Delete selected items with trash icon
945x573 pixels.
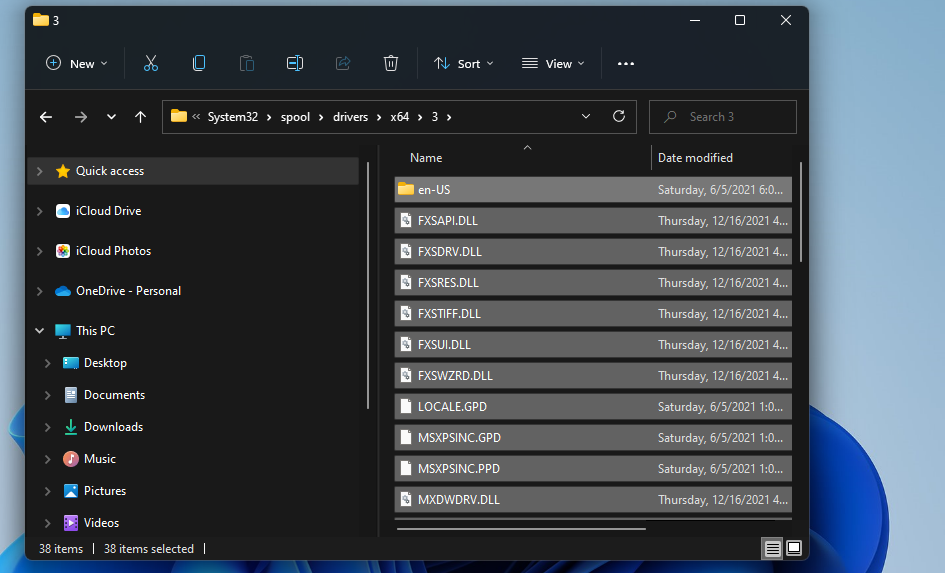391,63
